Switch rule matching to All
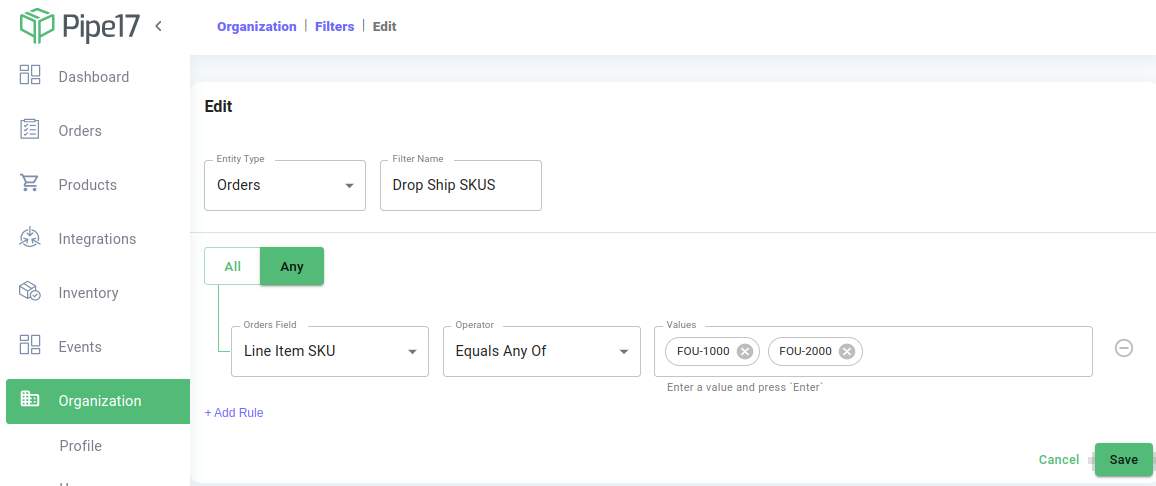The width and height of the screenshot is (1156, 486). point(232,266)
